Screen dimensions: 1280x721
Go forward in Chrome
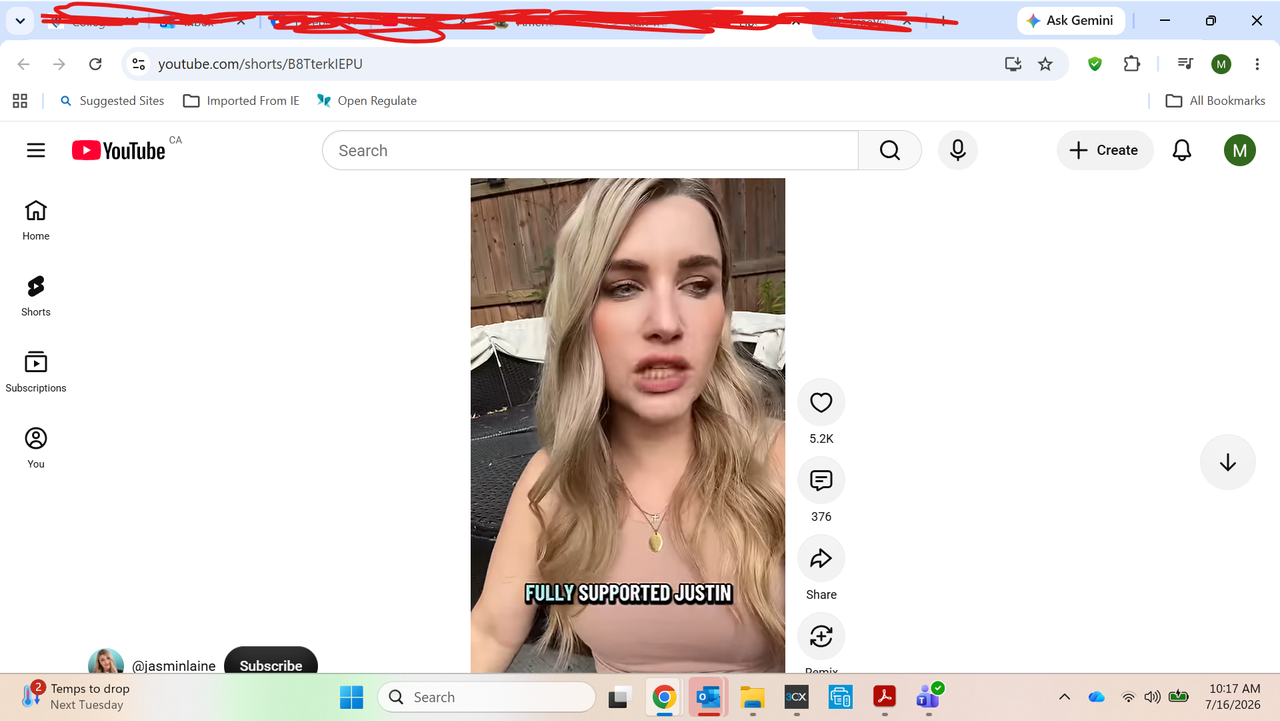tap(59, 64)
